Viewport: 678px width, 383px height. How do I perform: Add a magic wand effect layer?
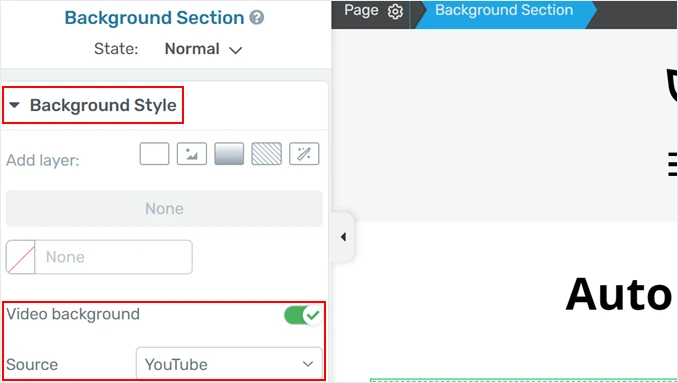click(x=304, y=154)
